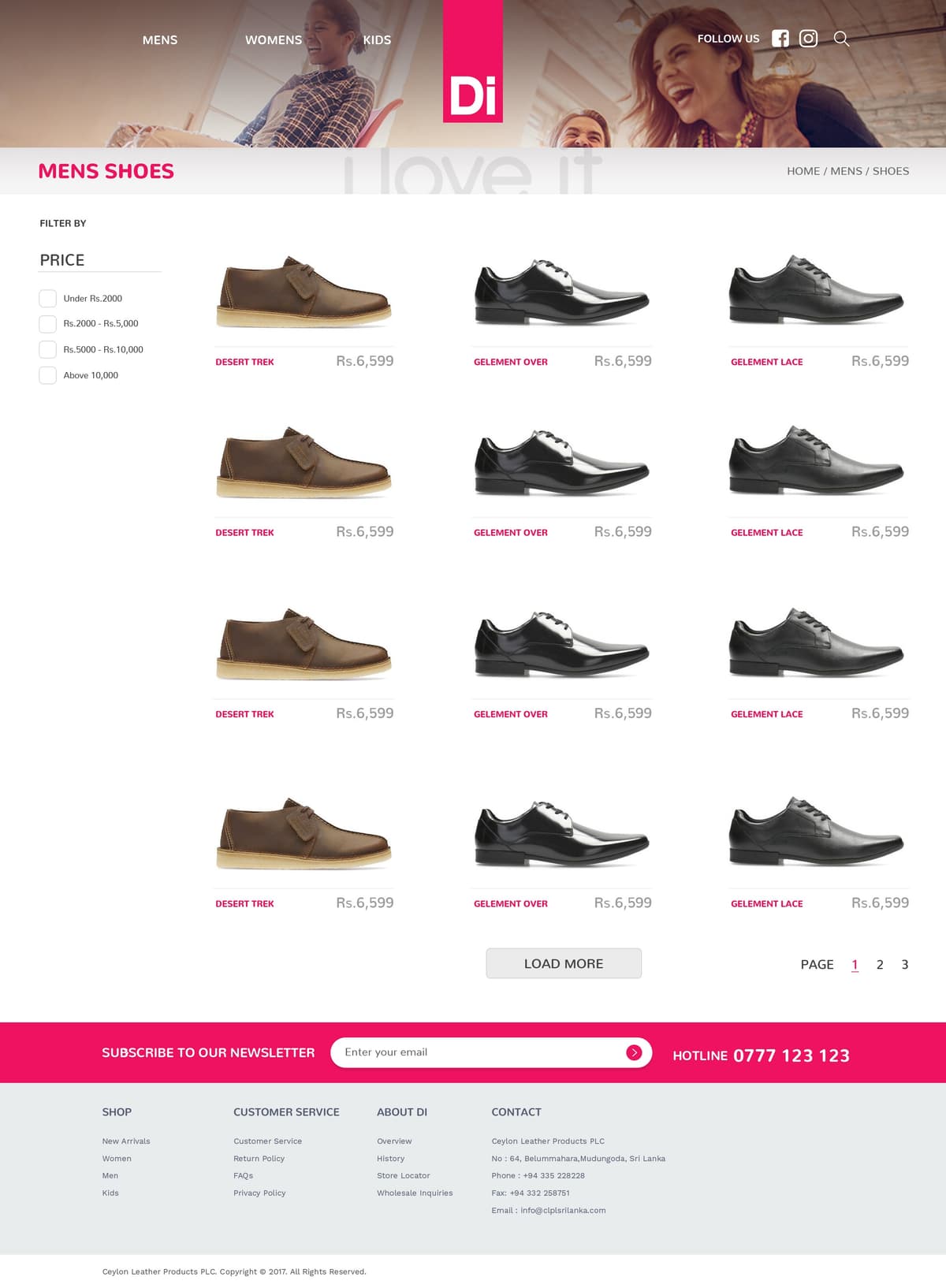Screen dimensions: 946x1288
Task: Click the Di logo
Action: coord(473,61)
